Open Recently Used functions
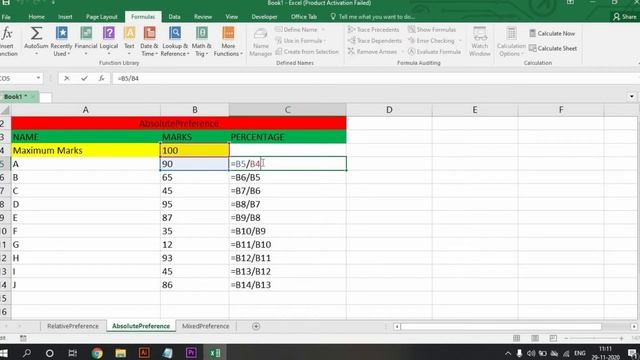The image size is (640, 360). pyautogui.click(x=61, y=41)
